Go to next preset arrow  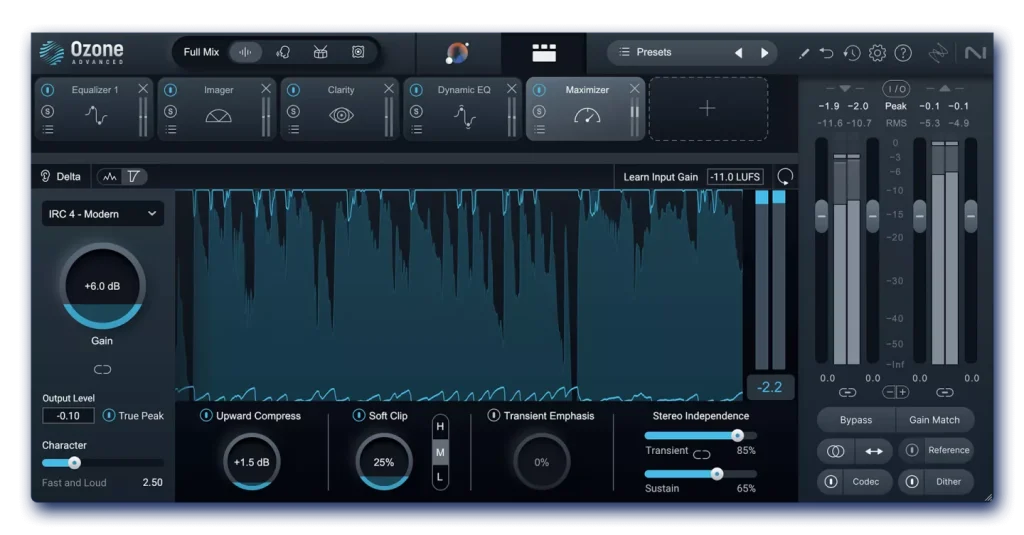click(x=765, y=53)
